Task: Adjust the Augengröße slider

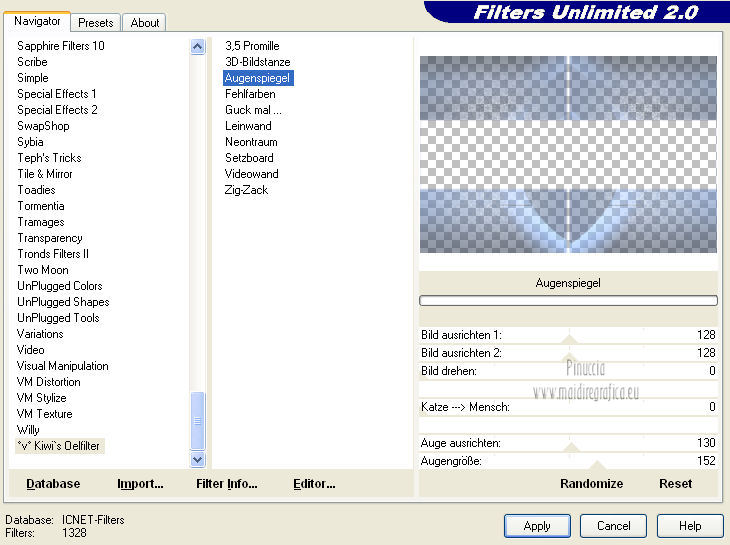Action: pyautogui.click(x=568, y=461)
